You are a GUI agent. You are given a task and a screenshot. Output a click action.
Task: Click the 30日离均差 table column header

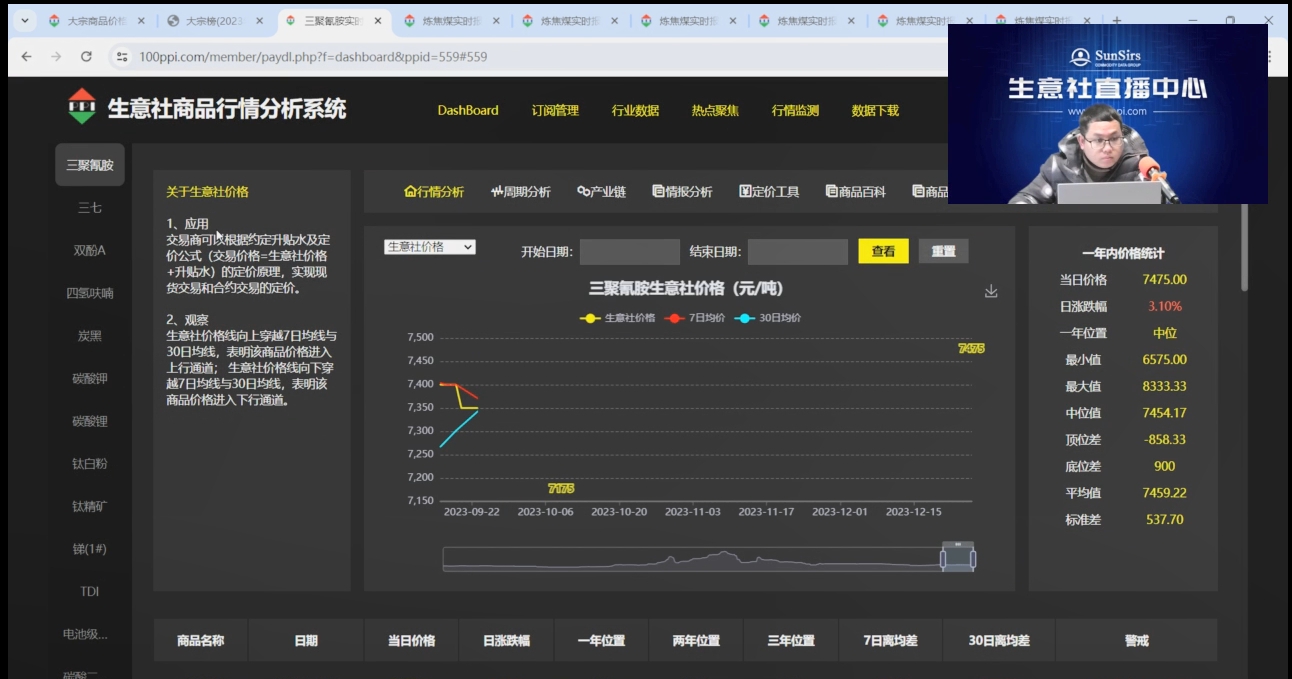999,641
